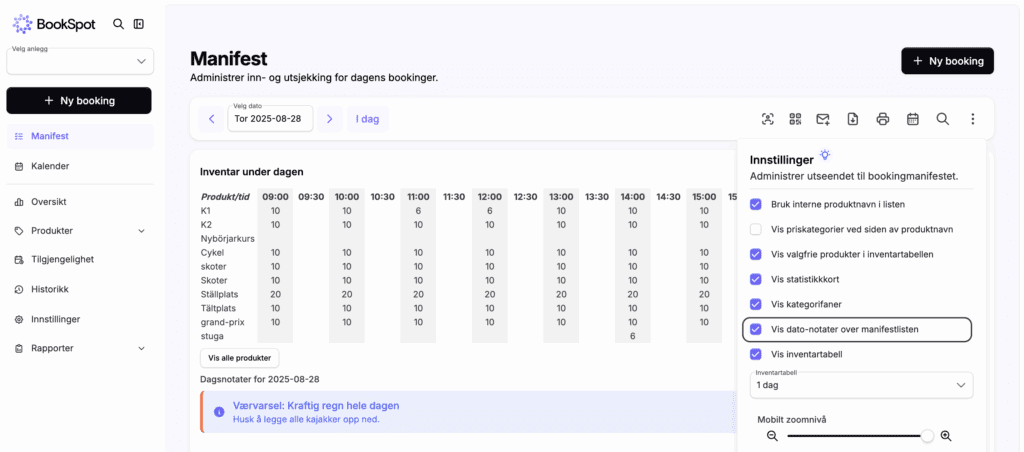Enable Vis priskategorier ved siden av produktnavn
Screen dimensions: 1024x452
(x=756, y=229)
